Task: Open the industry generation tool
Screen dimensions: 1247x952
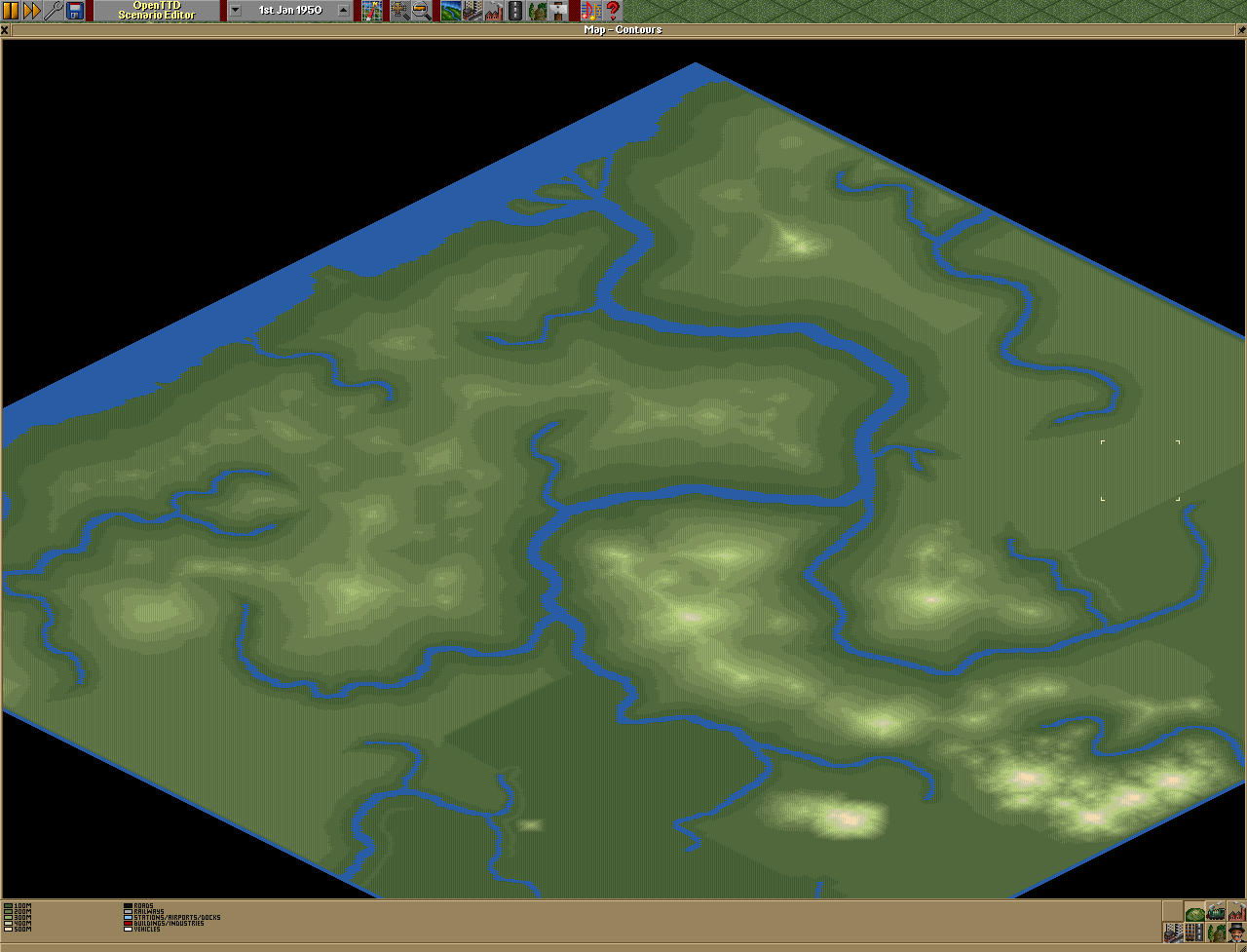Action: 494,12
